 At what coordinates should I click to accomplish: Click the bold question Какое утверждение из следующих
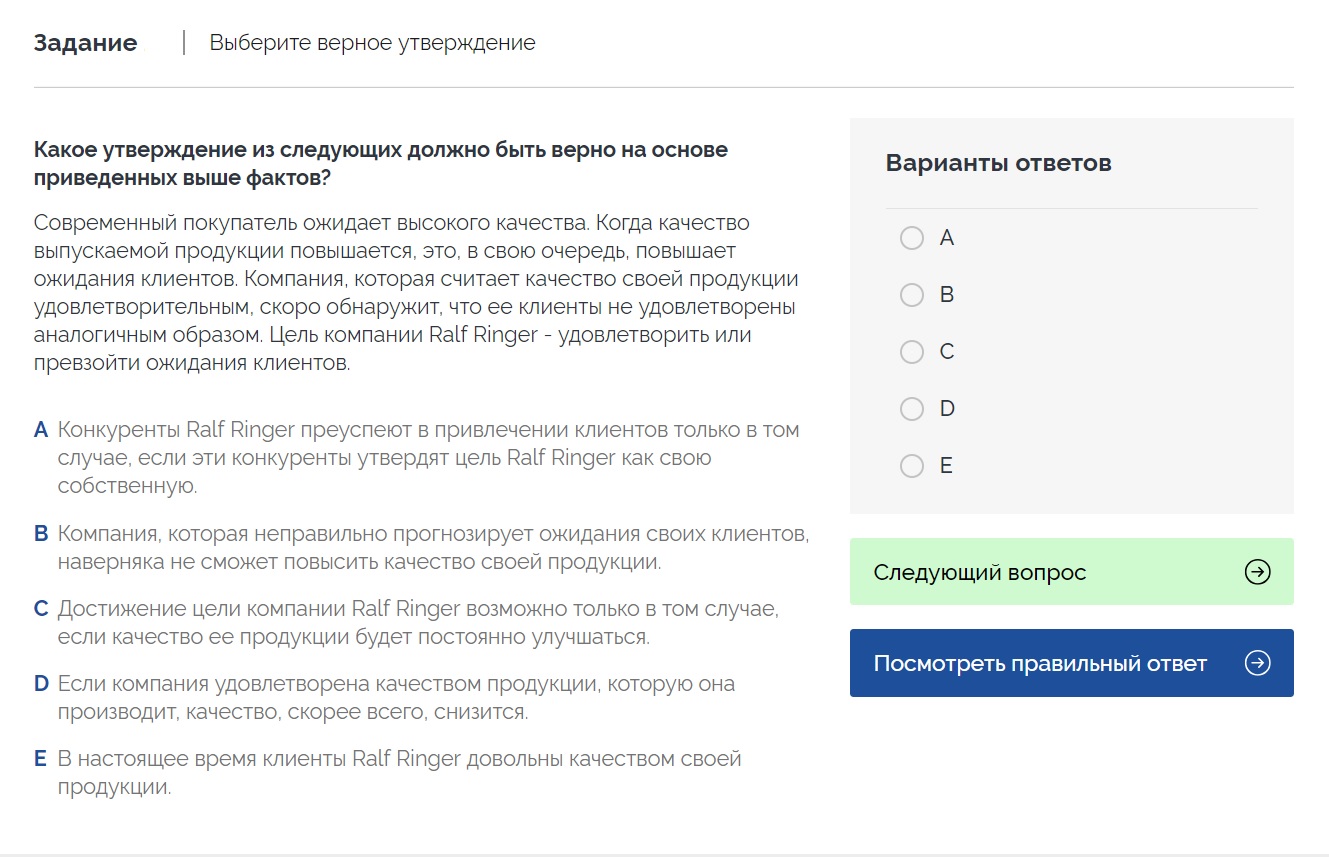(380, 164)
